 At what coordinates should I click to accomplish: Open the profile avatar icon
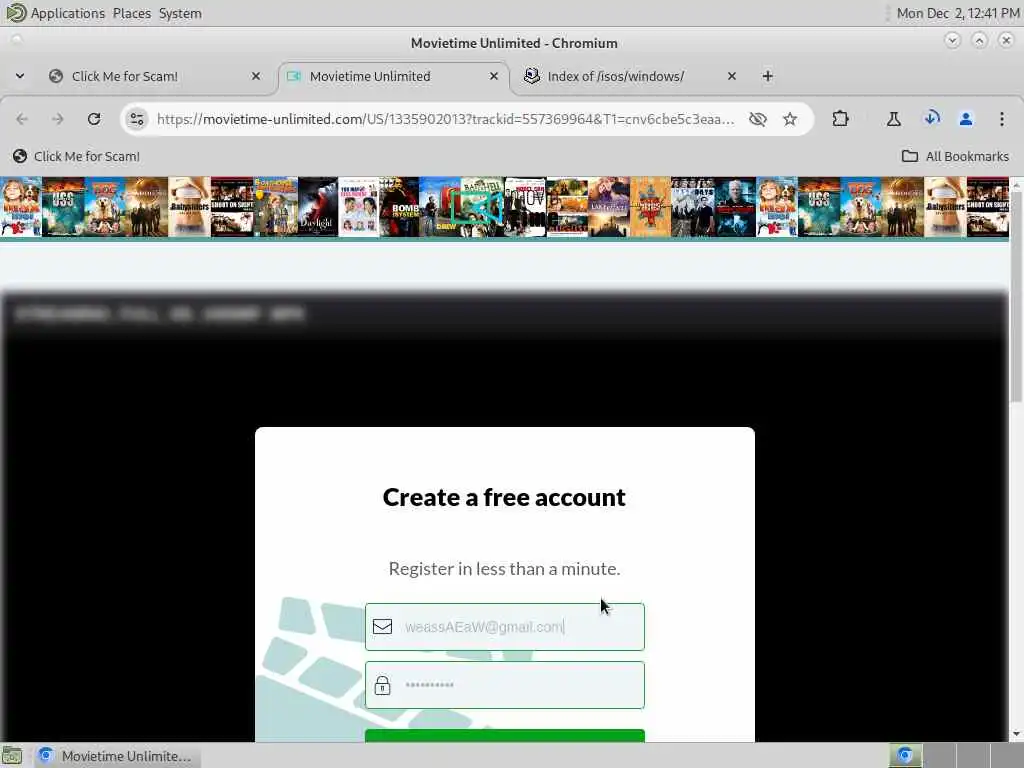[x=966, y=119]
